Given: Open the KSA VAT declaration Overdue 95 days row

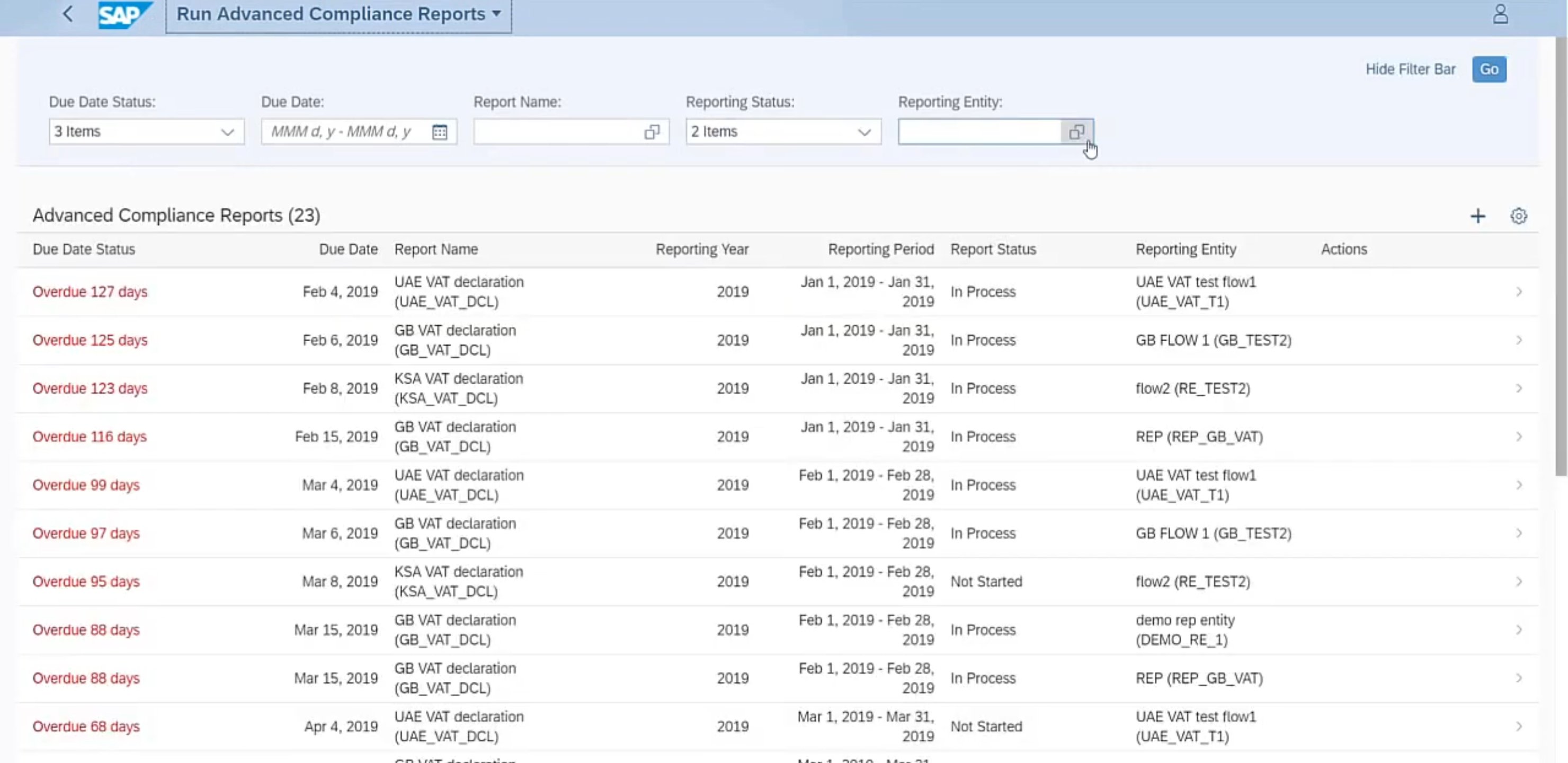Looking at the screenshot, I should [x=458, y=582].
